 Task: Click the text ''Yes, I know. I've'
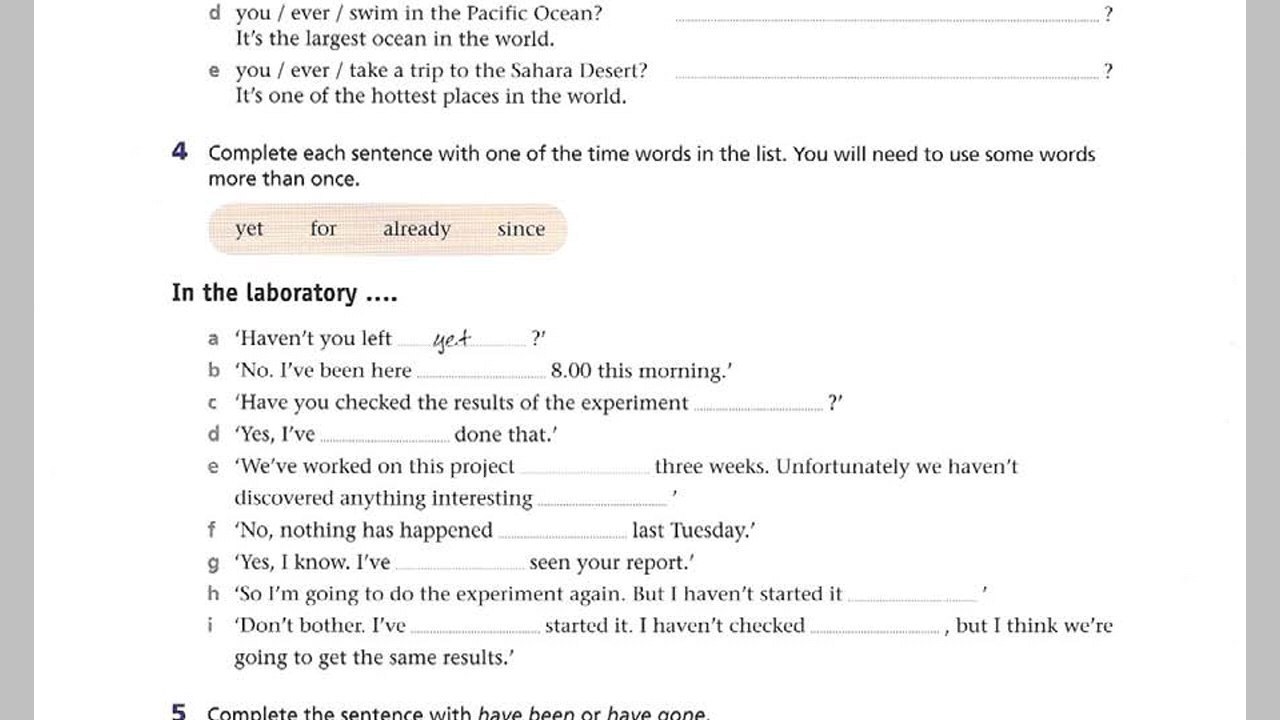tap(313, 563)
